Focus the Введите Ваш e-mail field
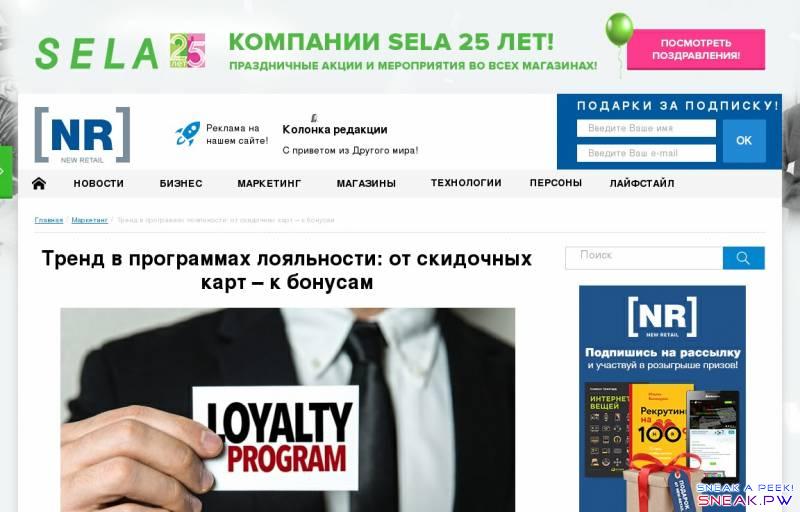 (x=646, y=153)
